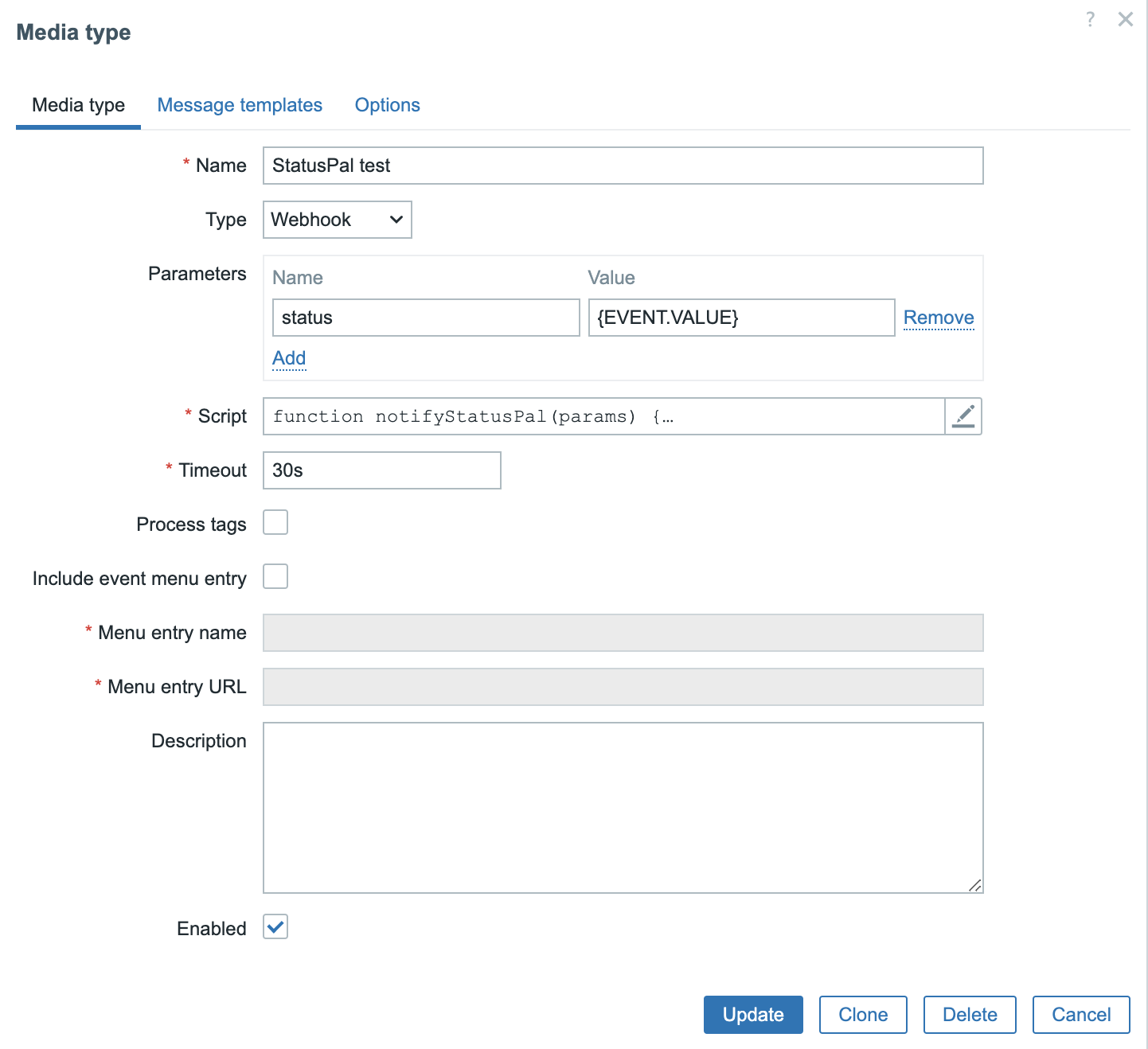Switch to the Message templates tab
The width and height of the screenshot is (1148, 1049).
click(x=240, y=105)
